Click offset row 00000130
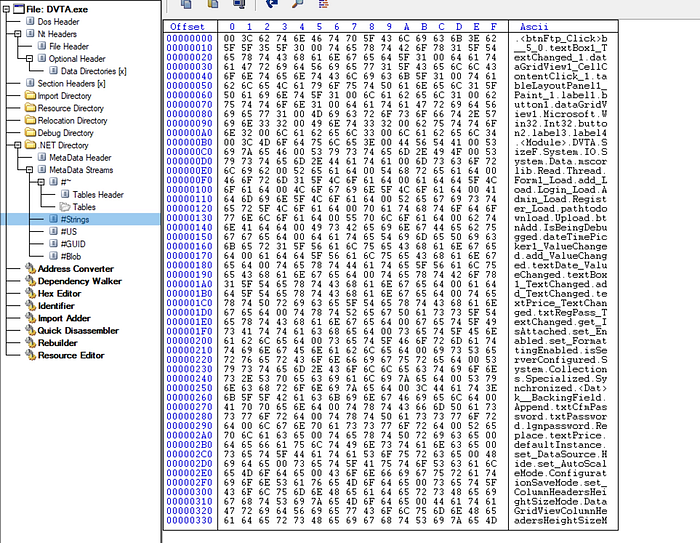This screenshot has width=700, height=543. coord(190,218)
